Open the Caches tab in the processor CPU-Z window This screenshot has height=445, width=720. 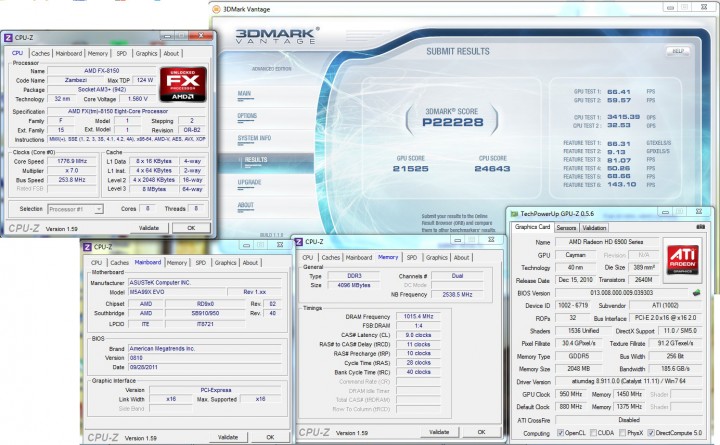pos(40,53)
